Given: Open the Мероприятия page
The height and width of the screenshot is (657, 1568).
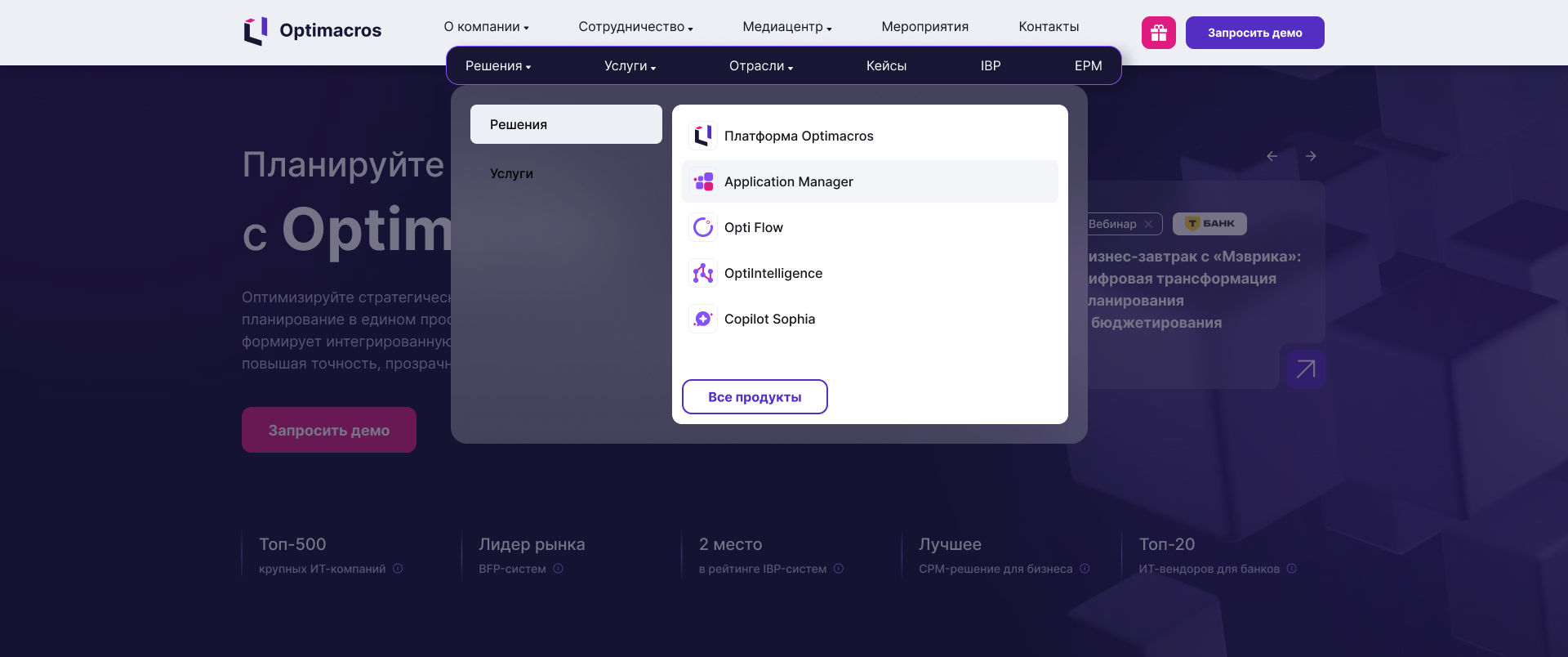Looking at the screenshot, I should click(925, 27).
